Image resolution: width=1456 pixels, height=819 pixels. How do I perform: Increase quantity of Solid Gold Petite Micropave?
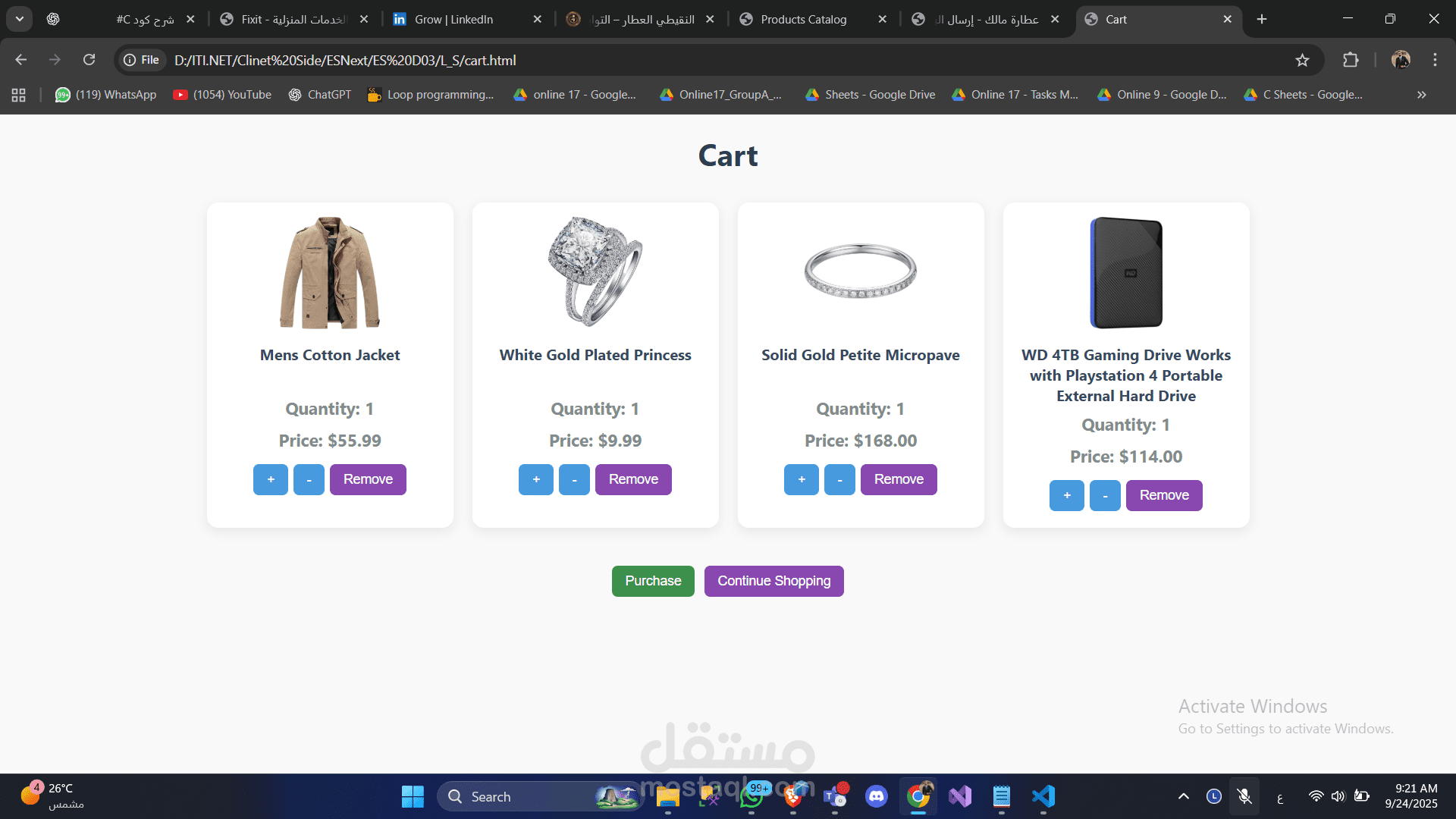pyautogui.click(x=802, y=479)
